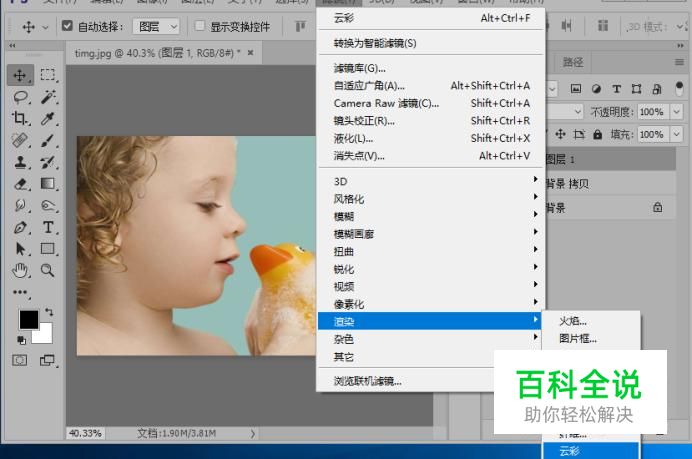This screenshot has width=692, height=459.
Task: Open the 填充 dropdown arrow
Action: (677, 134)
